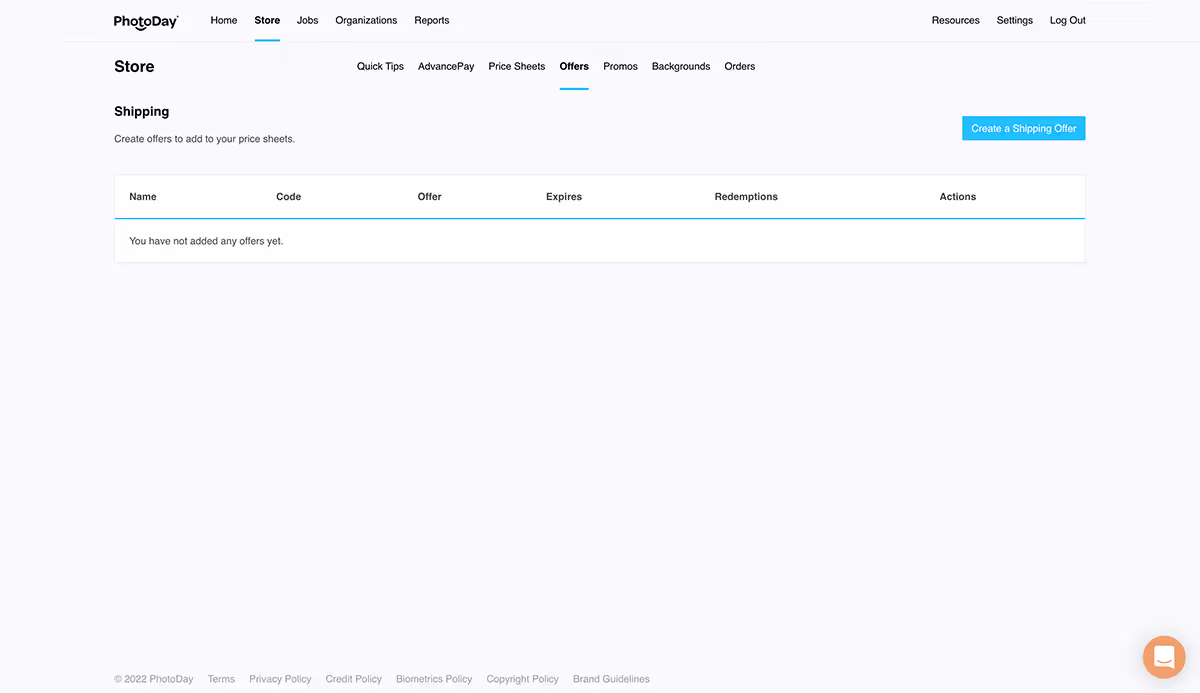
Task: Open the Terms footer link
Action: 221,679
